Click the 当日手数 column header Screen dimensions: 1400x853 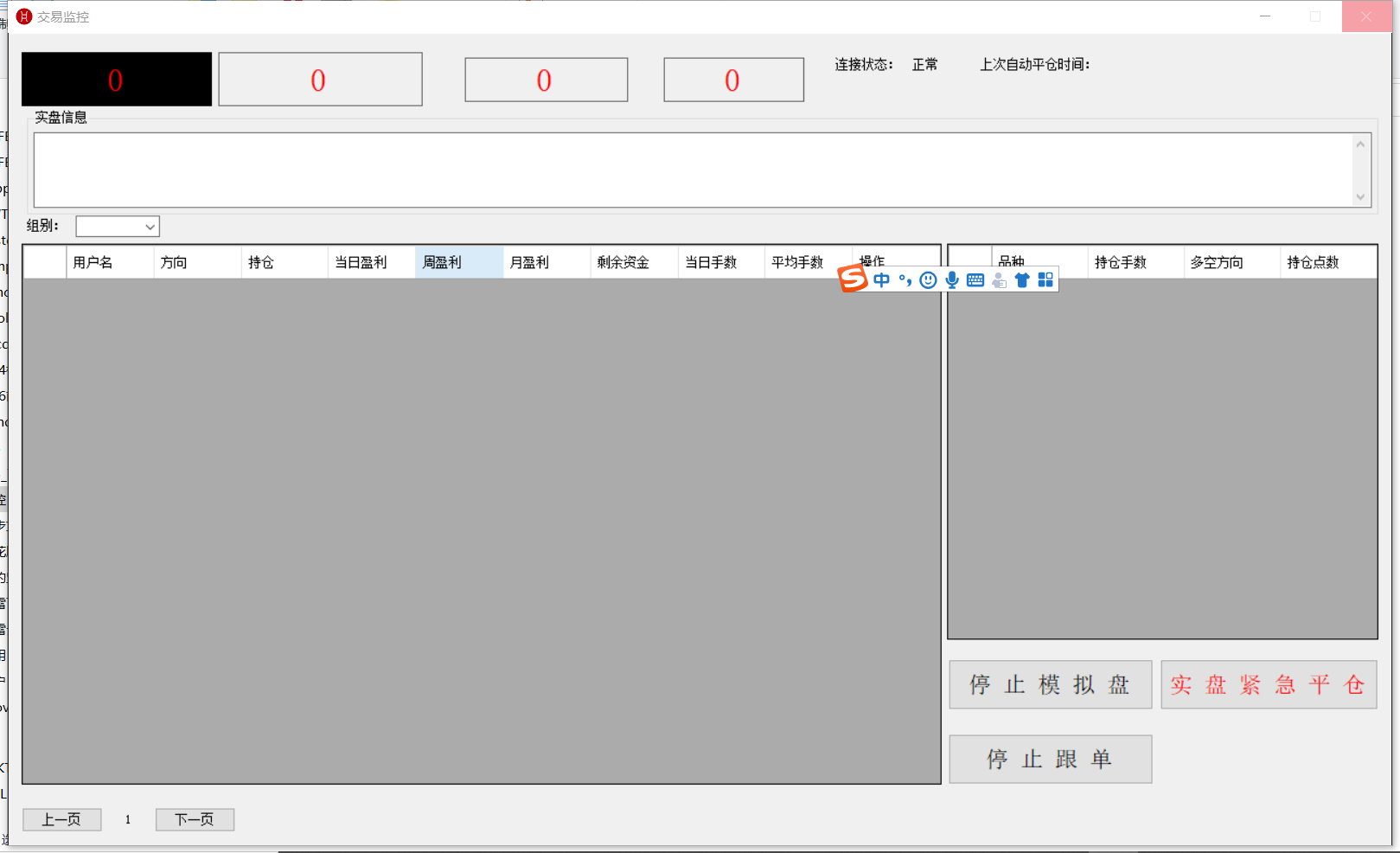pyautogui.click(x=721, y=262)
